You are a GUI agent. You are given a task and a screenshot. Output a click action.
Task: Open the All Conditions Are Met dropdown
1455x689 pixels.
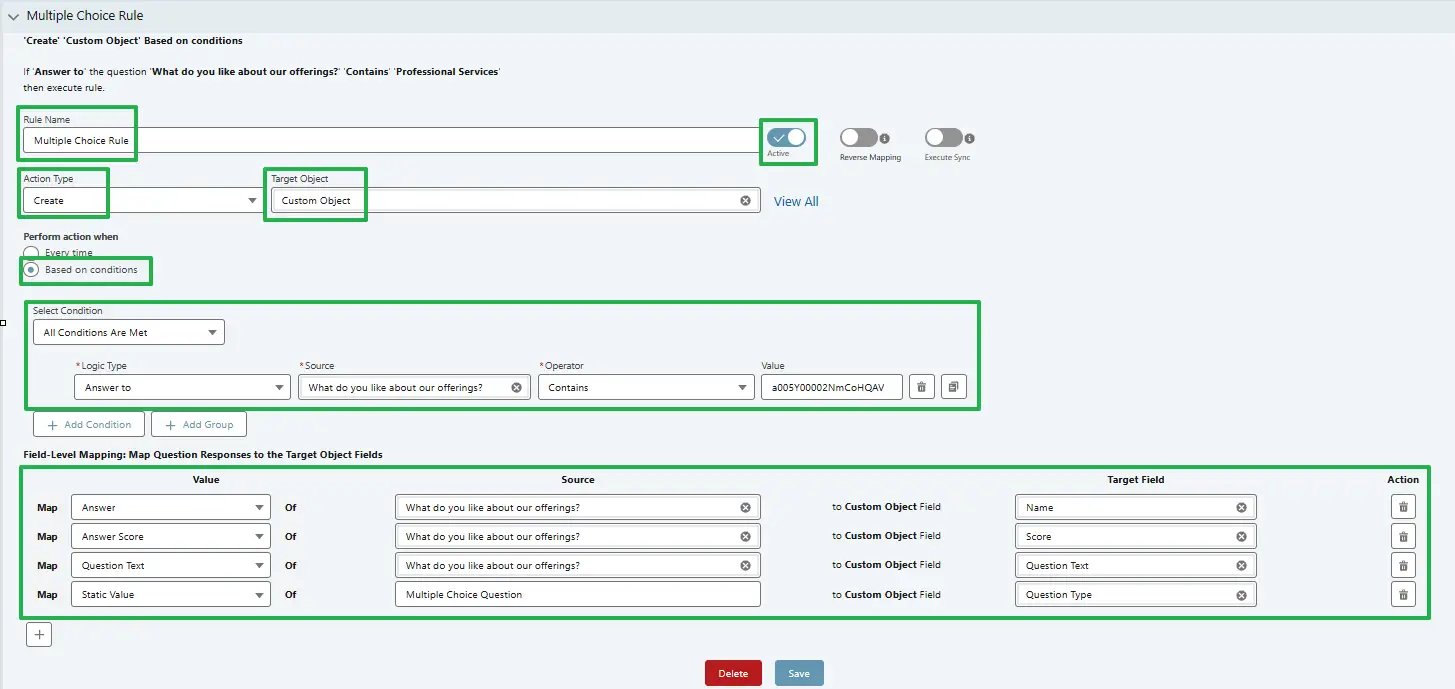pyautogui.click(x=129, y=332)
